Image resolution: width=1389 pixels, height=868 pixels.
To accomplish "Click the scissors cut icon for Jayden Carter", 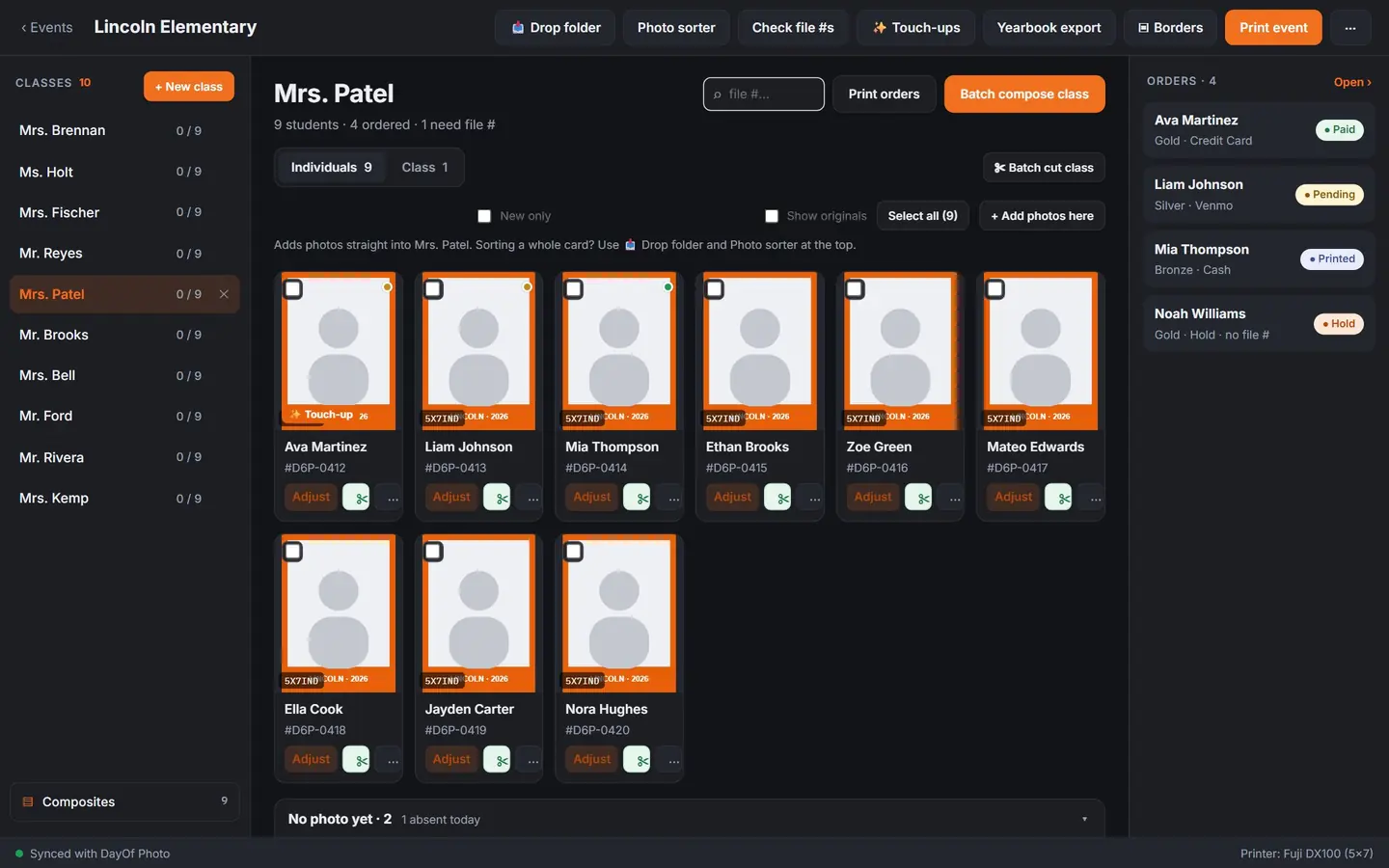I will click(x=498, y=760).
